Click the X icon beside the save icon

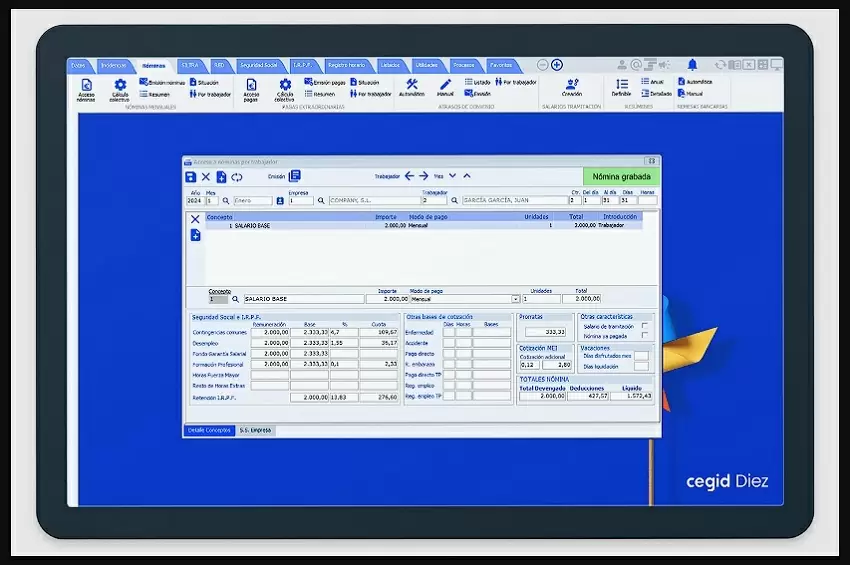[205, 177]
